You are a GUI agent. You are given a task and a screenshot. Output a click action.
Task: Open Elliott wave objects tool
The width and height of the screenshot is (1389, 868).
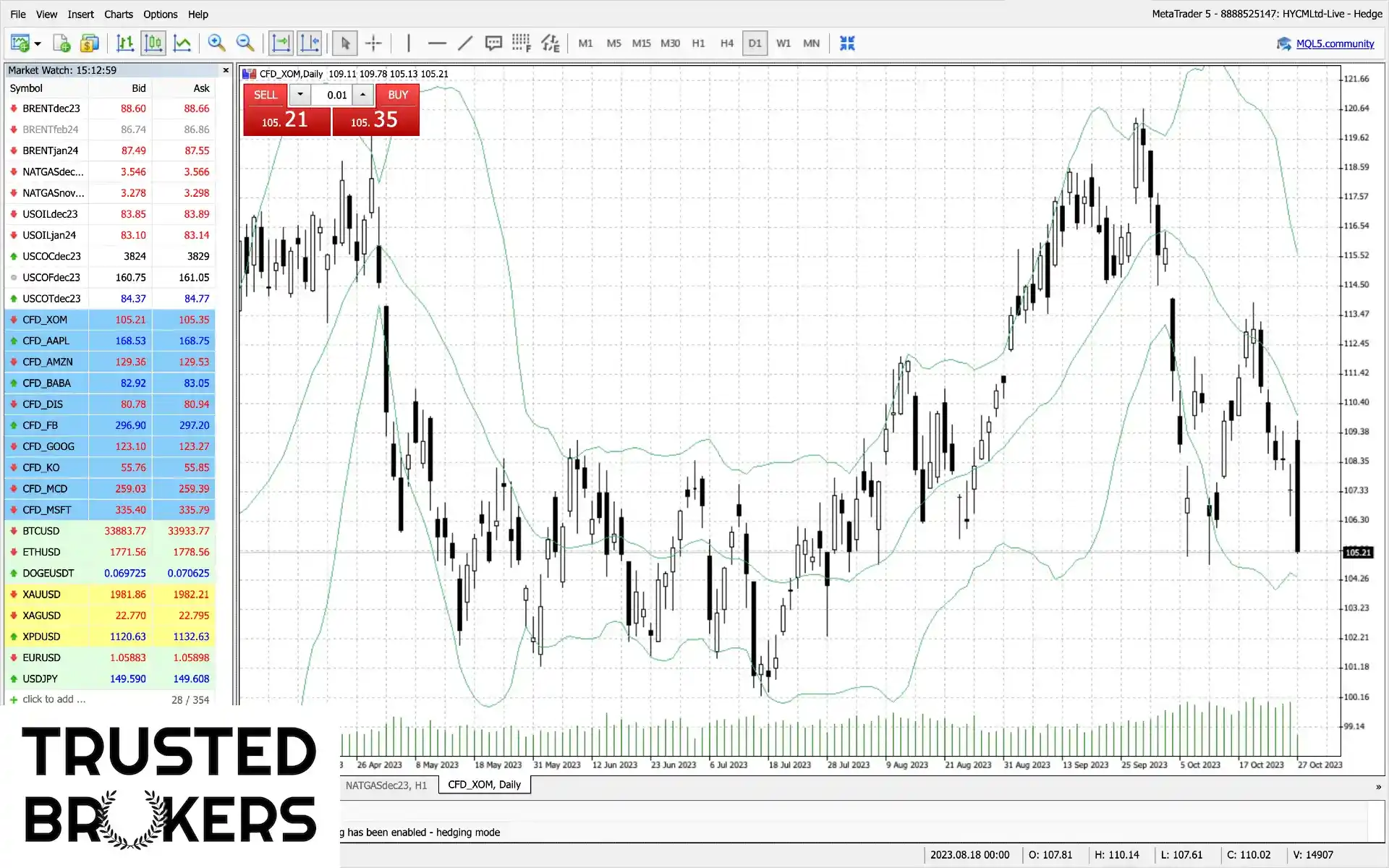551,43
